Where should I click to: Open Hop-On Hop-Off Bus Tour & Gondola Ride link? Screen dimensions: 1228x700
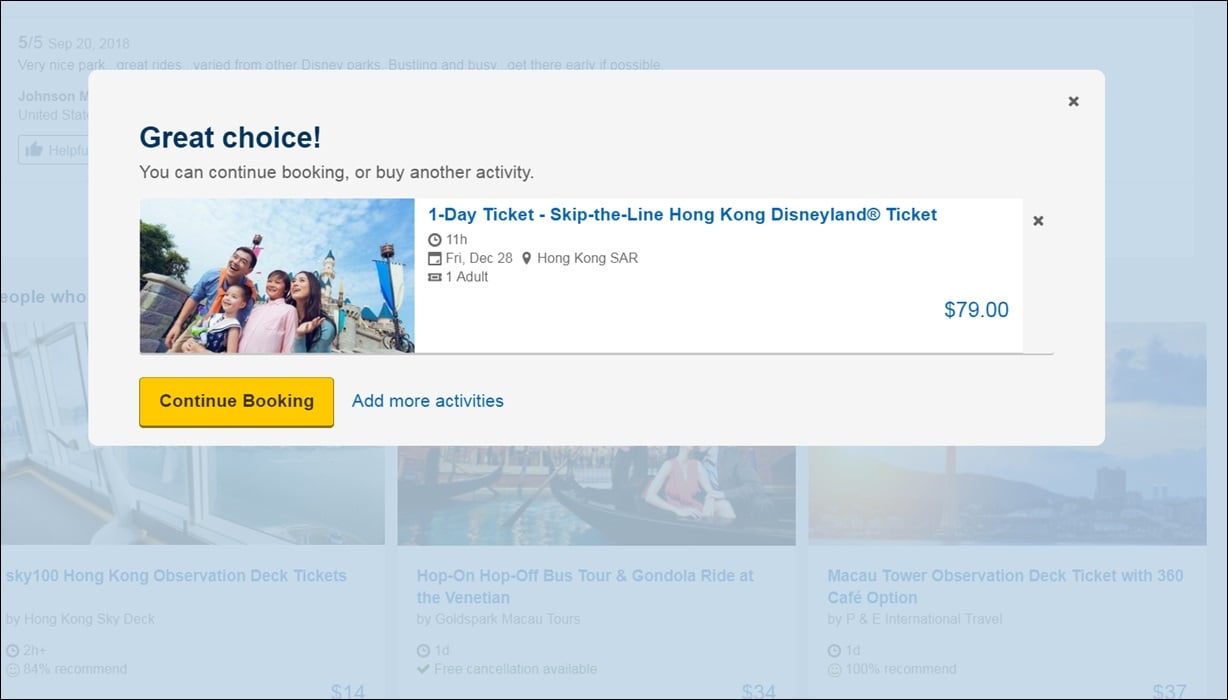[x=585, y=587]
